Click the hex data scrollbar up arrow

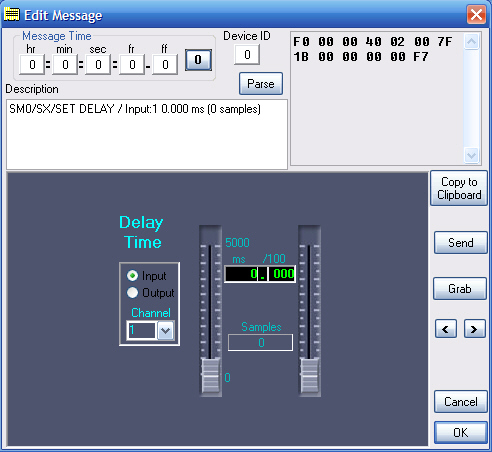point(471,42)
